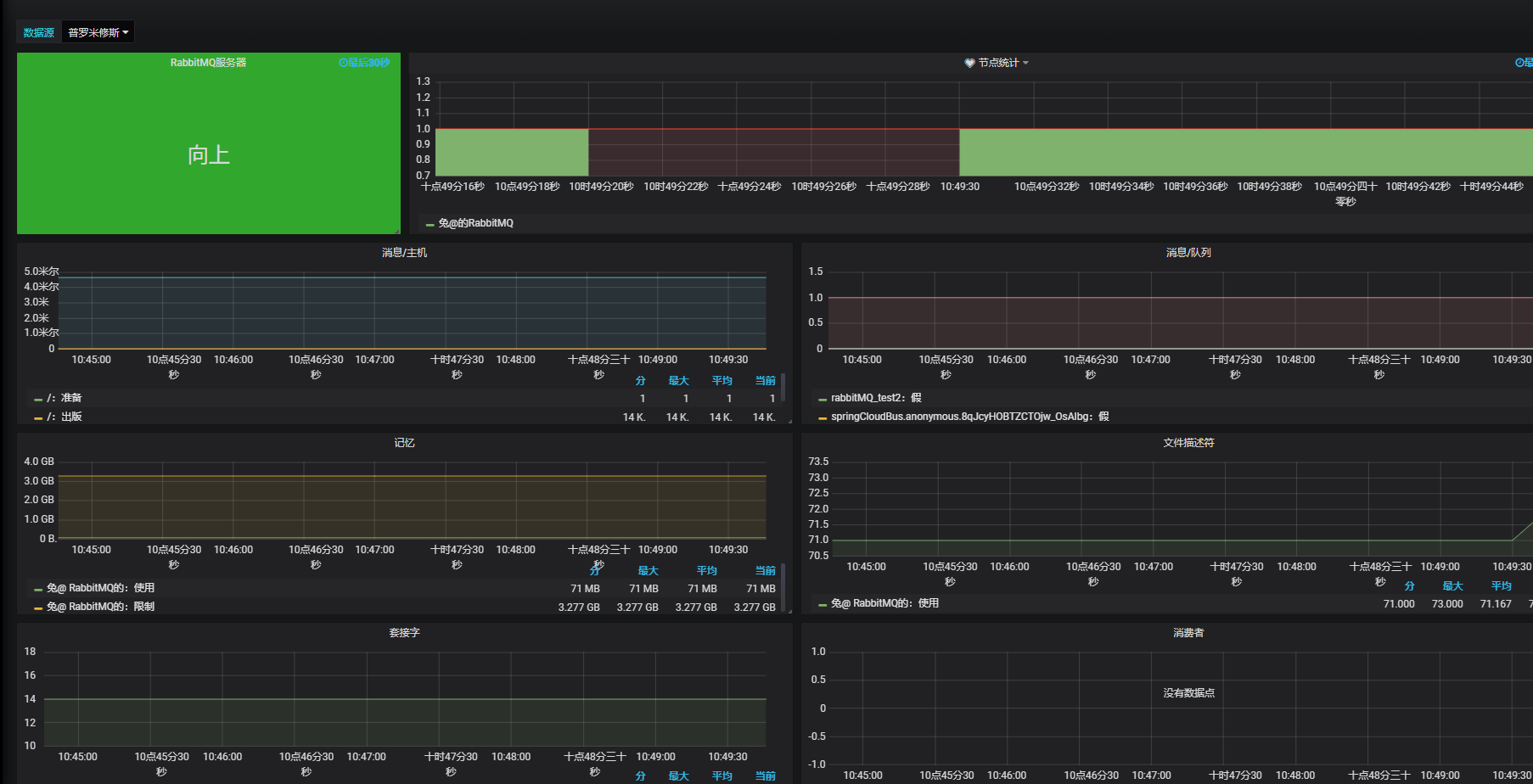Open the 节点统计 panel title dropdown
The width and height of the screenshot is (1533, 784).
point(998,62)
